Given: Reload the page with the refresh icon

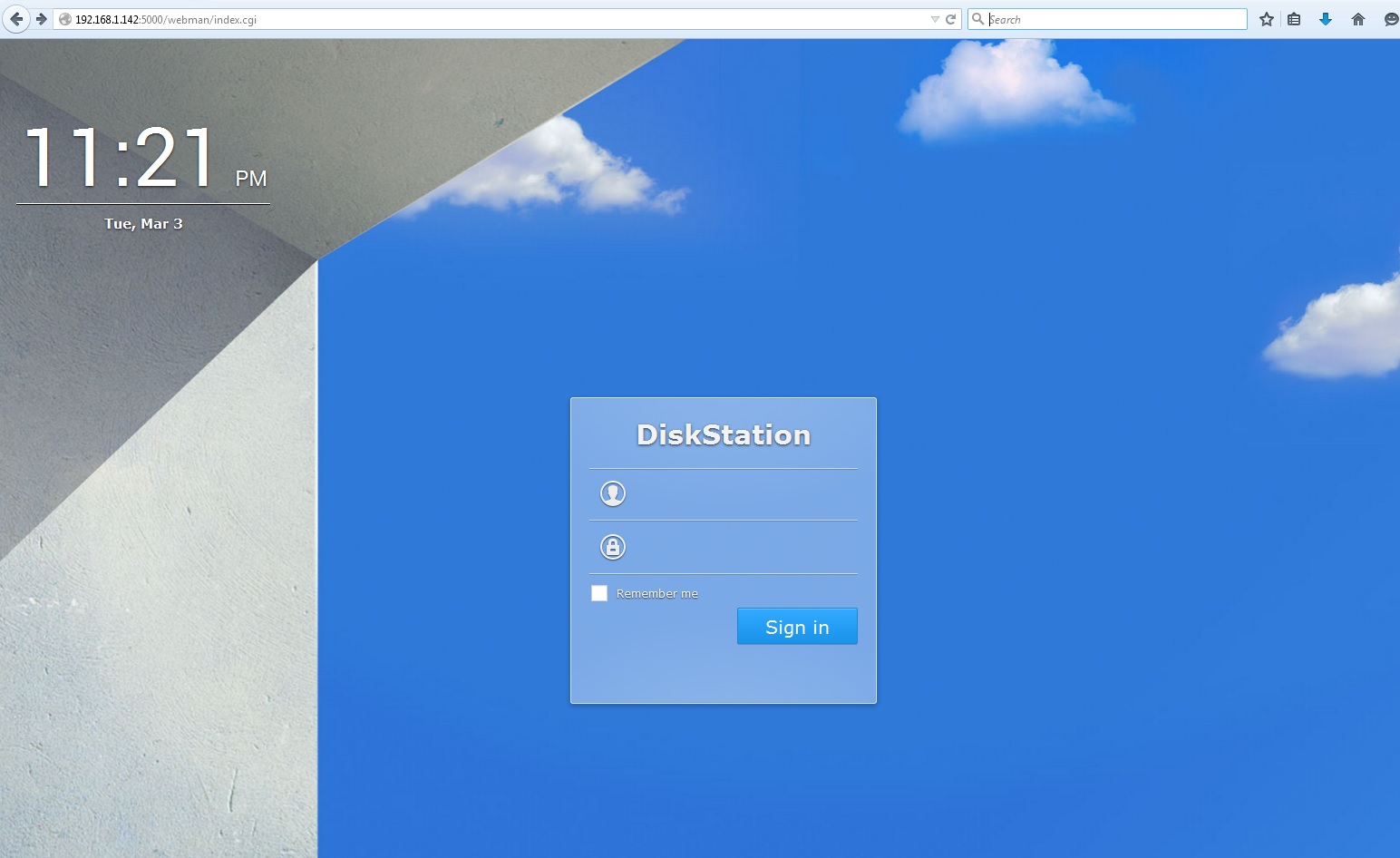Looking at the screenshot, I should point(951,19).
